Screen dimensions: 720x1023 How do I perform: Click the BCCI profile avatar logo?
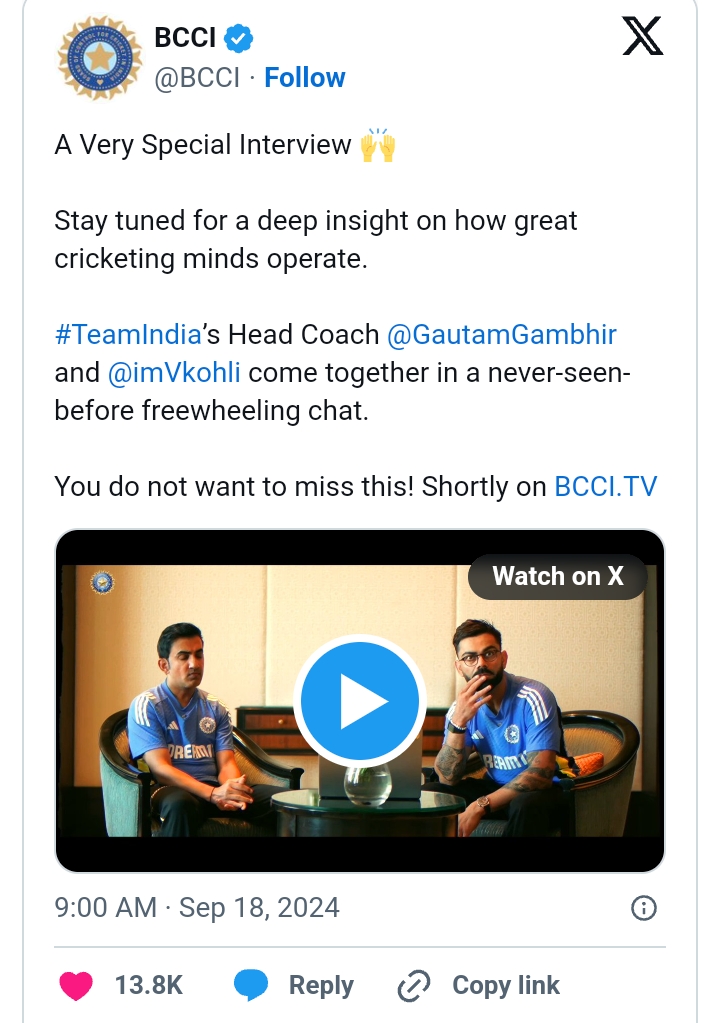coord(99,58)
